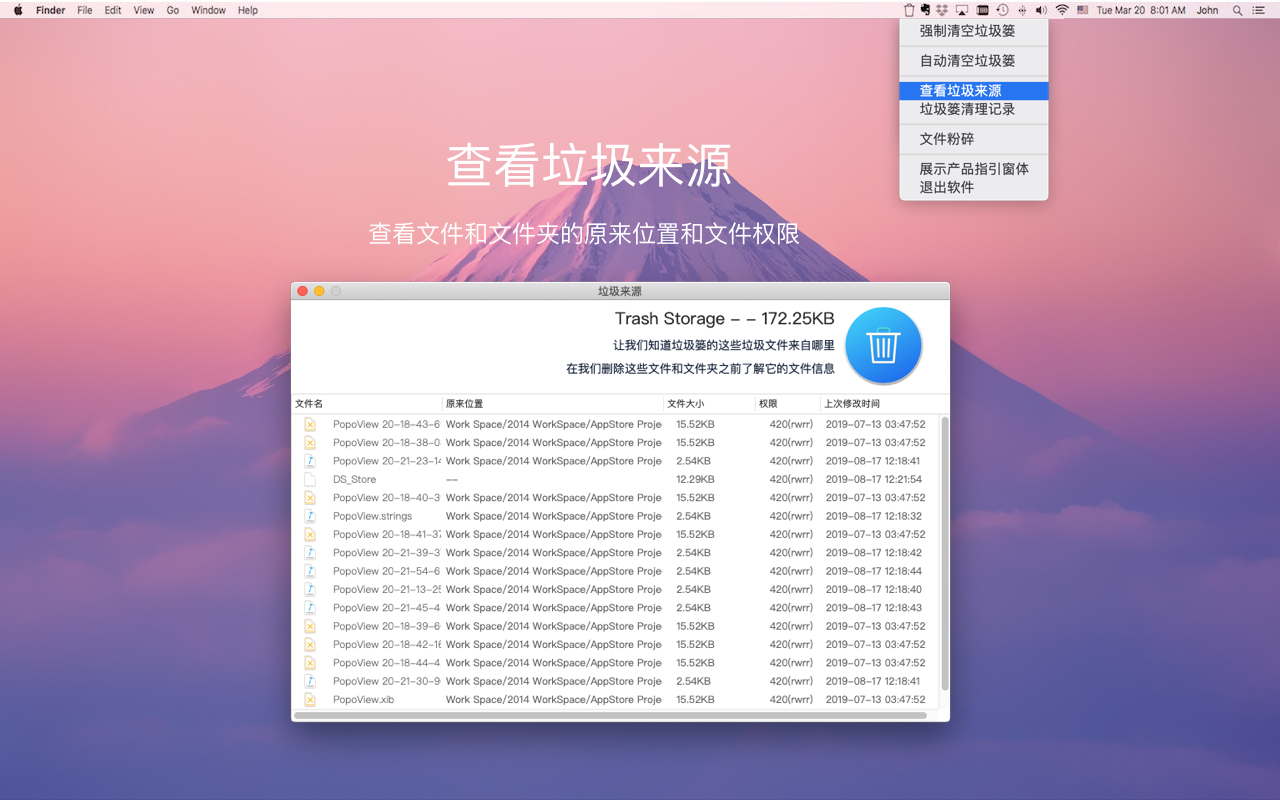Close the 垃圾来源 window with red button

(x=303, y=291)
